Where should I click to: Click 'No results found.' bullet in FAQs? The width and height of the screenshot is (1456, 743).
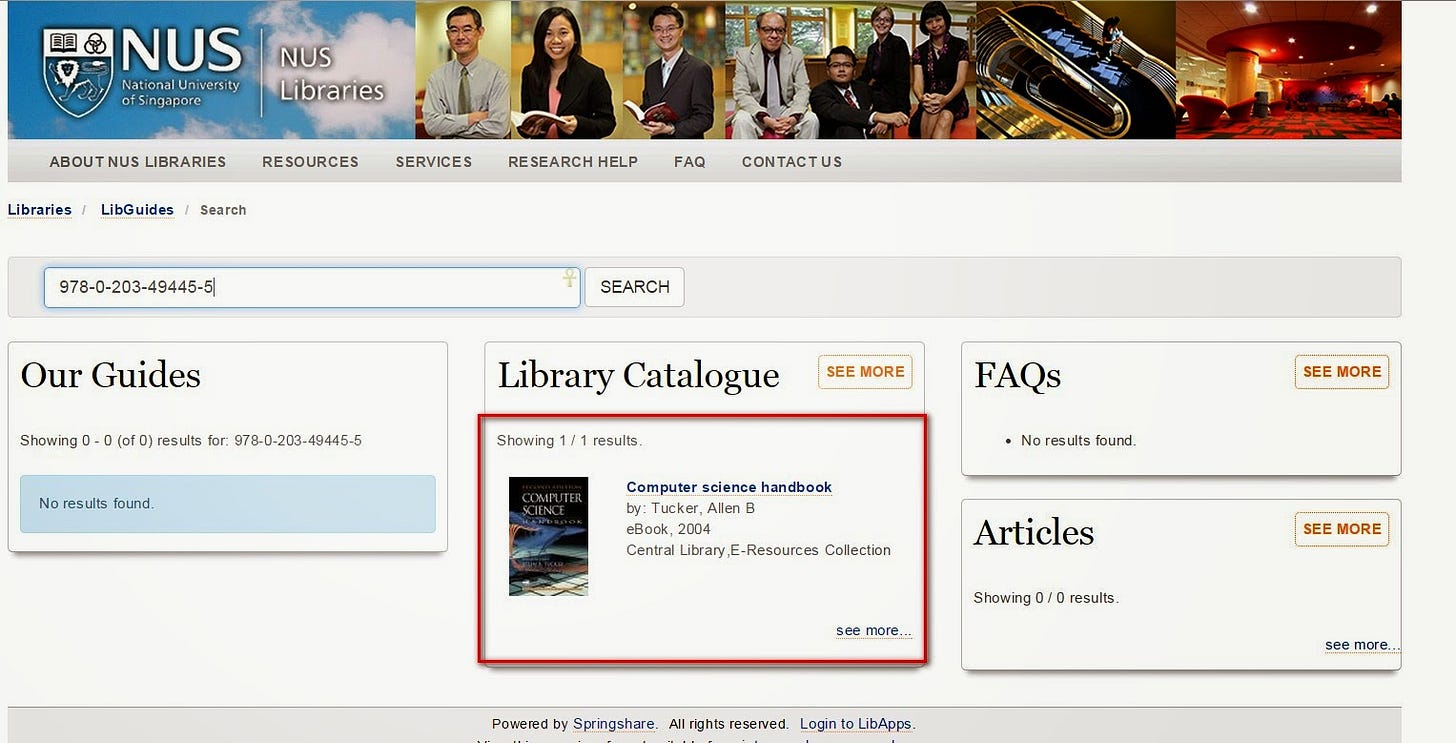pyautogui.click(x=1078, y=440)
